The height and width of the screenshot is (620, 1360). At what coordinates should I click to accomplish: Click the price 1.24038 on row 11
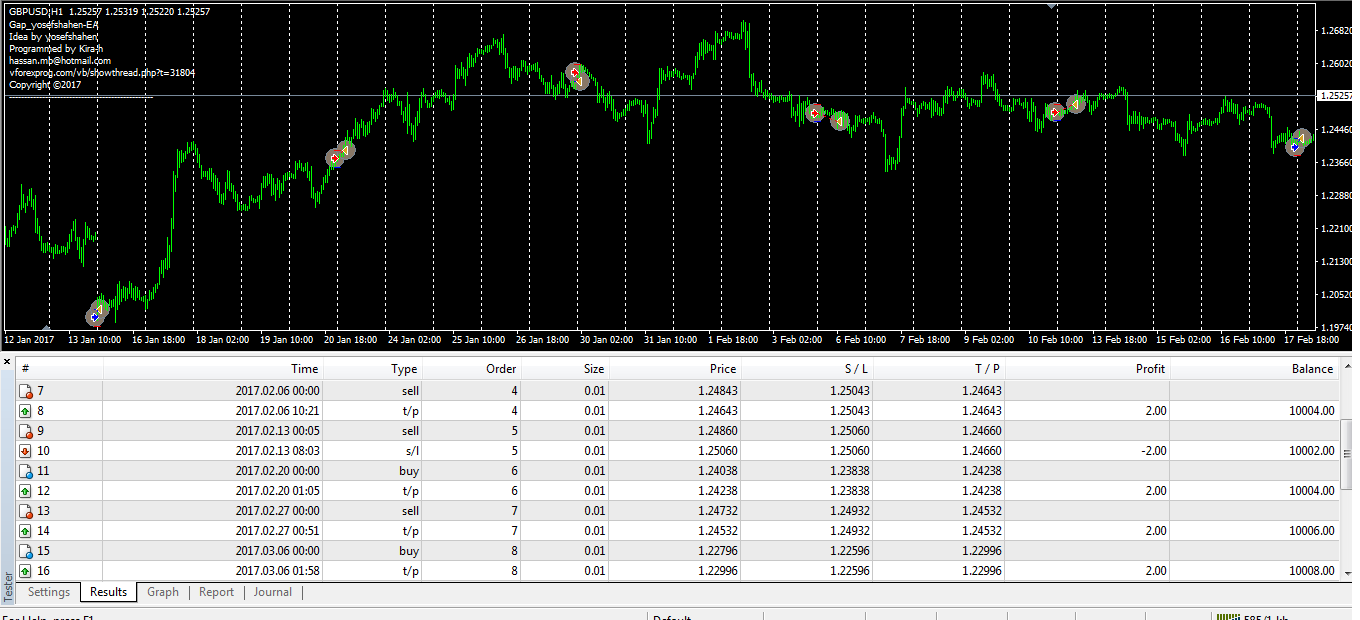(x=717, y=471)
